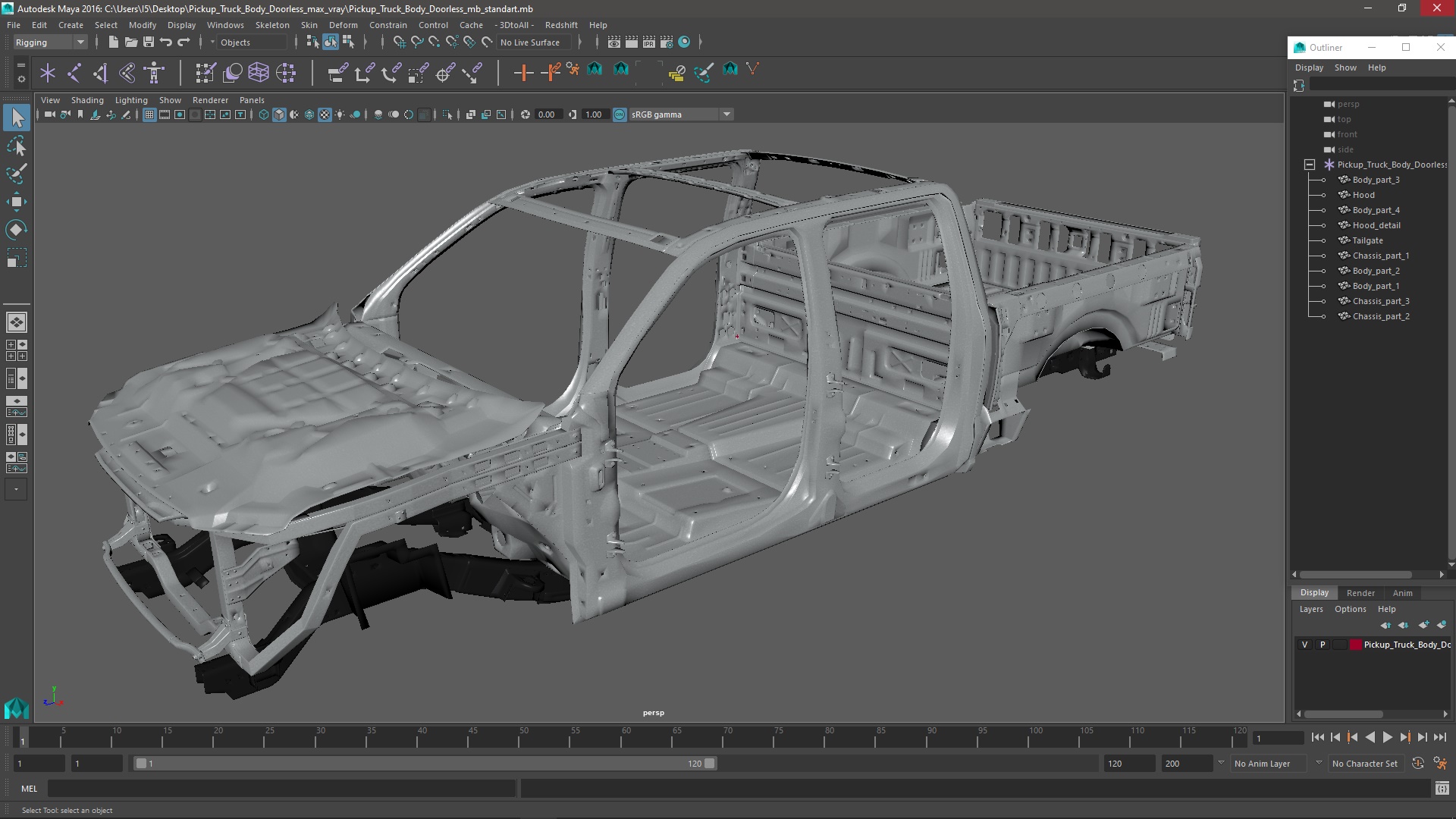Toggle layer playback P box
1456x819 pixels.
coord(1323,645)
